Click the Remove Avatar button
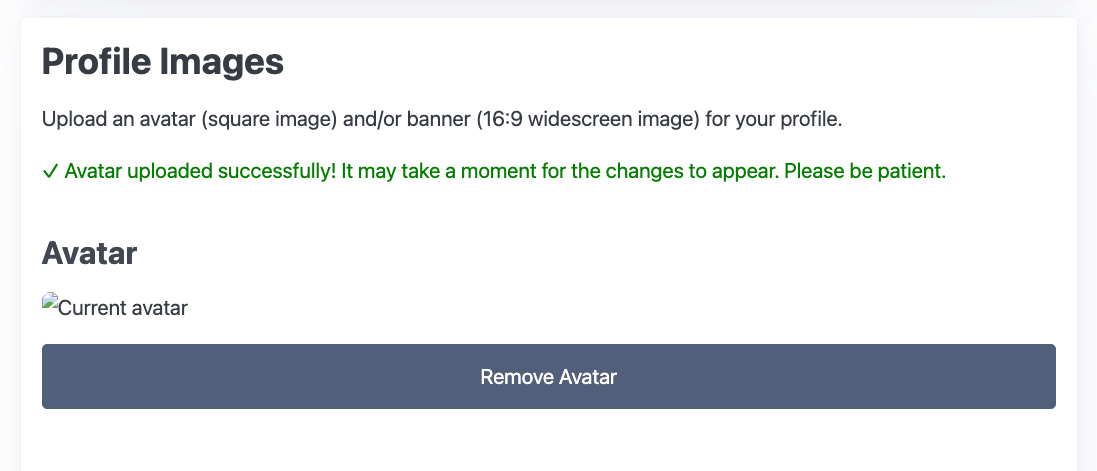This screenshot has width=1097, height=471. [548, 377]
